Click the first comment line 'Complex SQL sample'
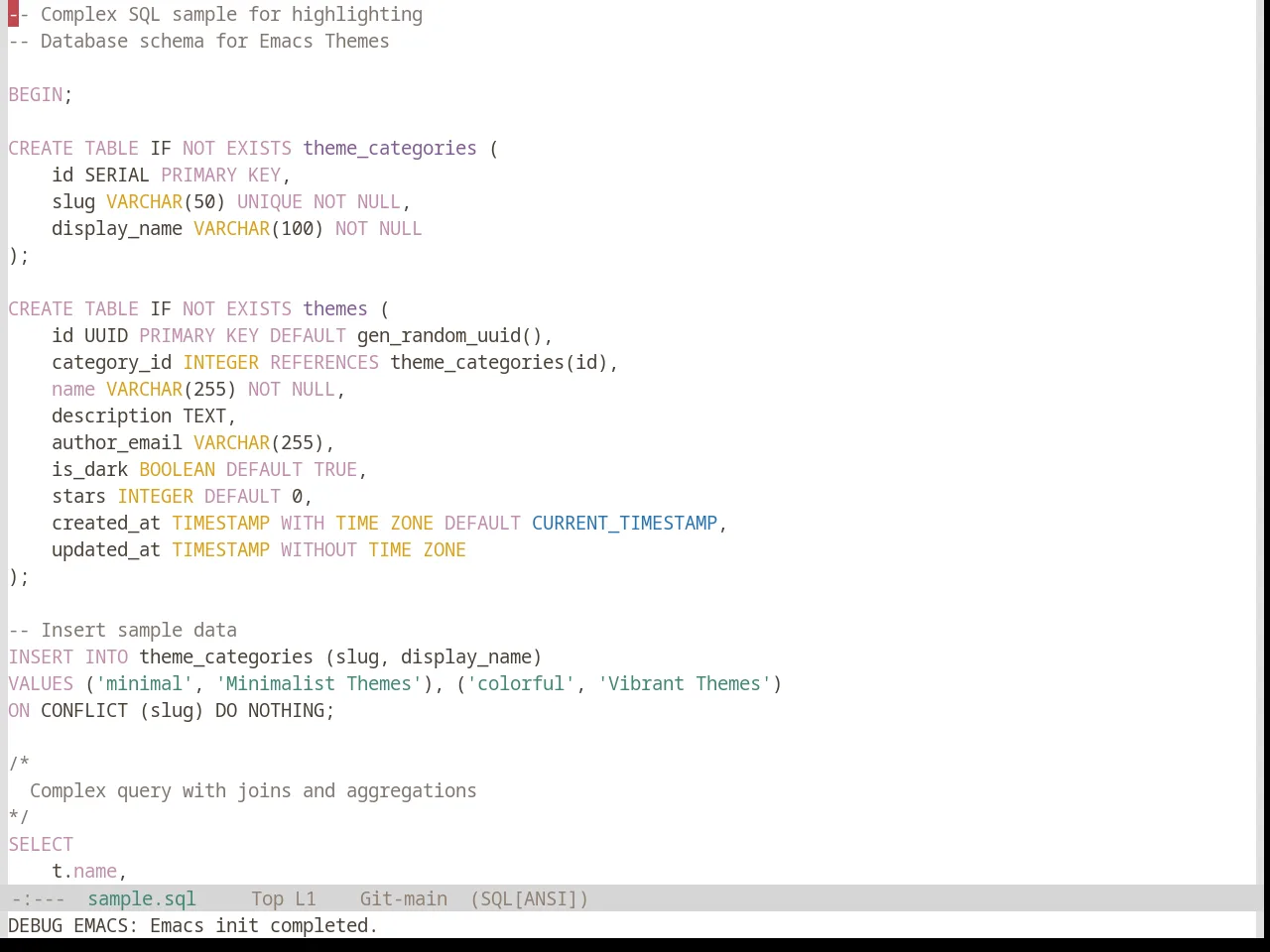Image resolution: width=1270 pixels, height=952 pixels. (x=215, y=14)
